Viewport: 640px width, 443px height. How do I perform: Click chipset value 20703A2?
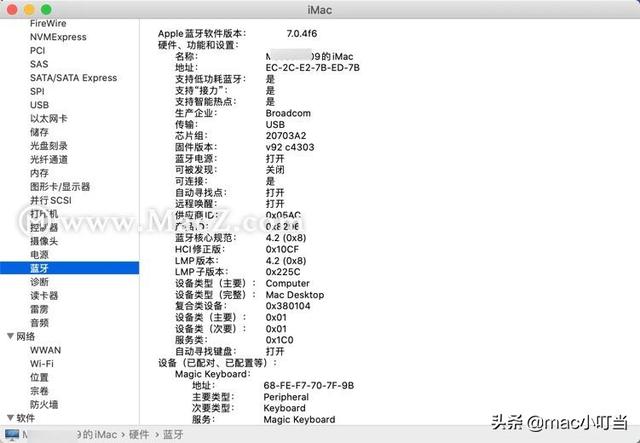click(286, 136)
